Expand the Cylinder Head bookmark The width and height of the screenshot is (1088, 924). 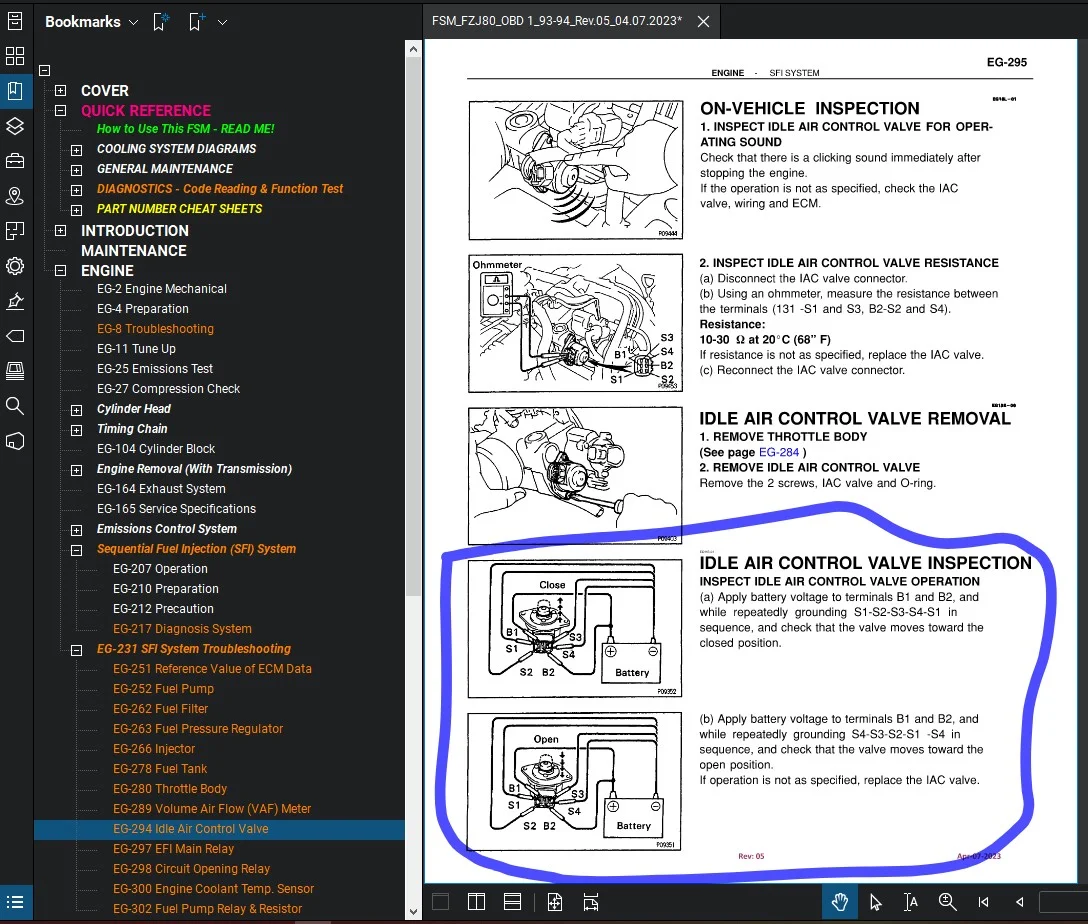(x=76, y=410)
